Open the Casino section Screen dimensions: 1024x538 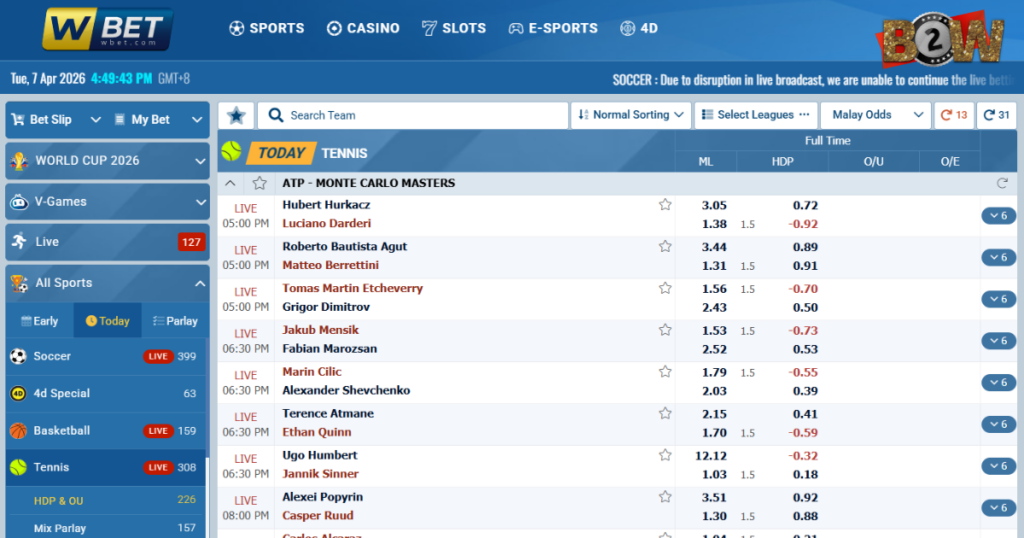[363, 28]
